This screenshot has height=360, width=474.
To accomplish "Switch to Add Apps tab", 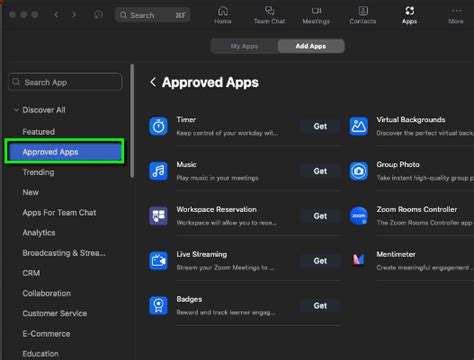I will pos(311,46).
